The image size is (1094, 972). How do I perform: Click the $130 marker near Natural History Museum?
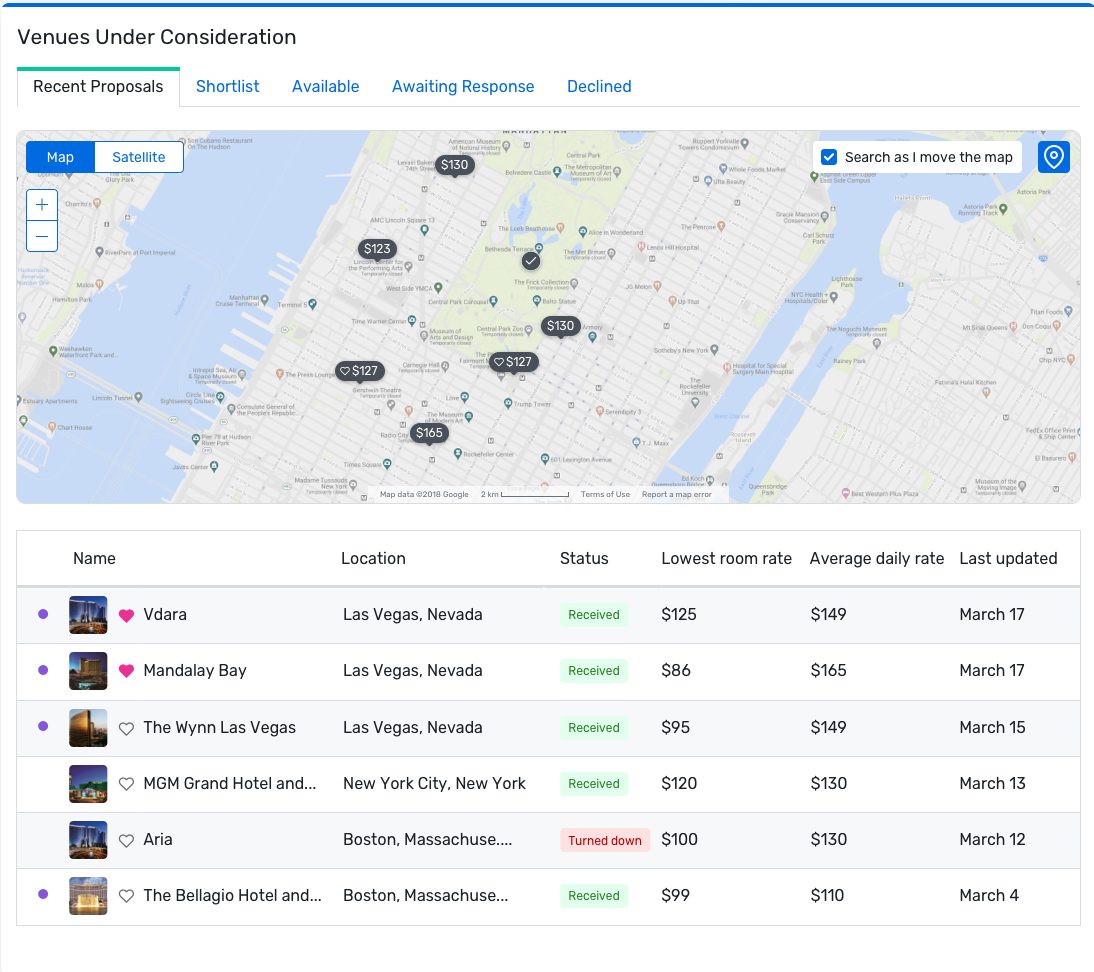pyautogui.click(x=454, y=165)
